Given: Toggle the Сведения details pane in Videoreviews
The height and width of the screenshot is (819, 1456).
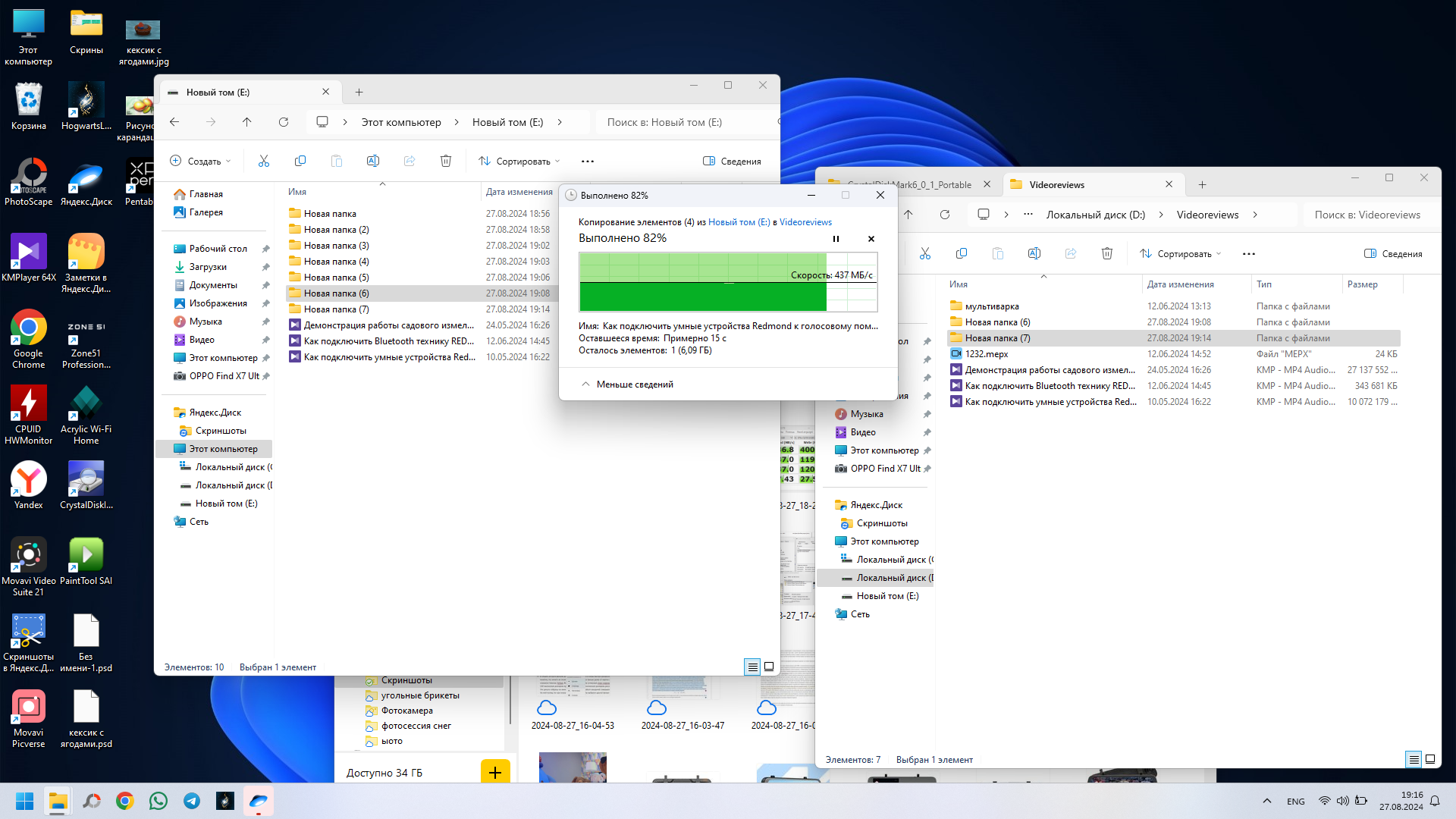Looking at the screenshot, I should point(1393,254).
